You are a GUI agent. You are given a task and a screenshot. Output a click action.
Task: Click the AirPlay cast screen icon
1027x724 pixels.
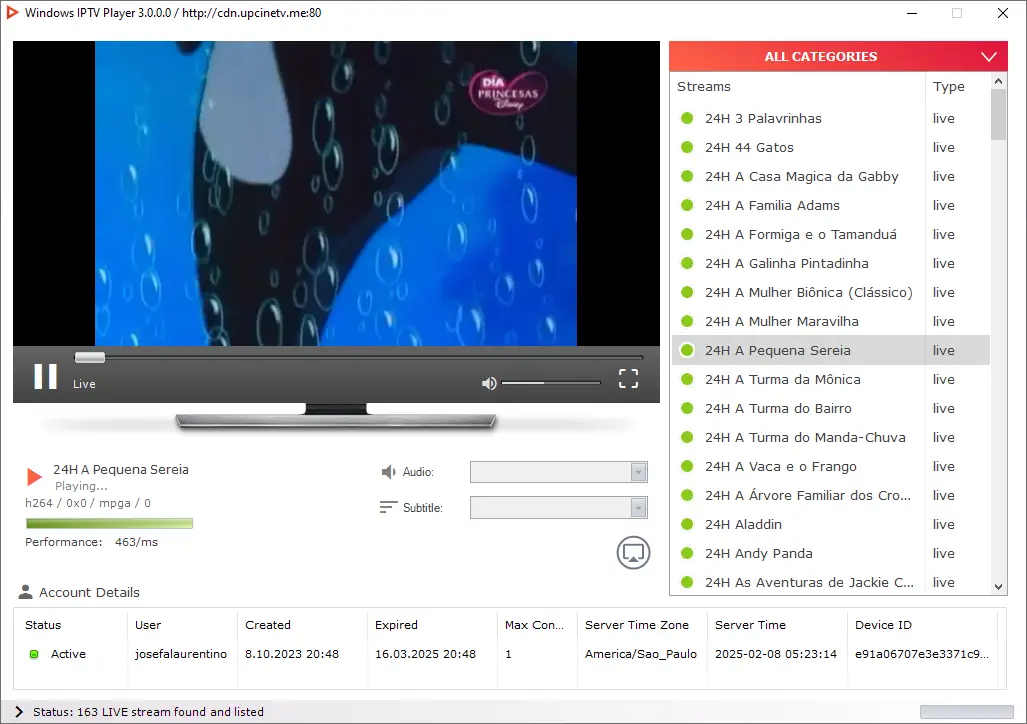pos(633,552)
